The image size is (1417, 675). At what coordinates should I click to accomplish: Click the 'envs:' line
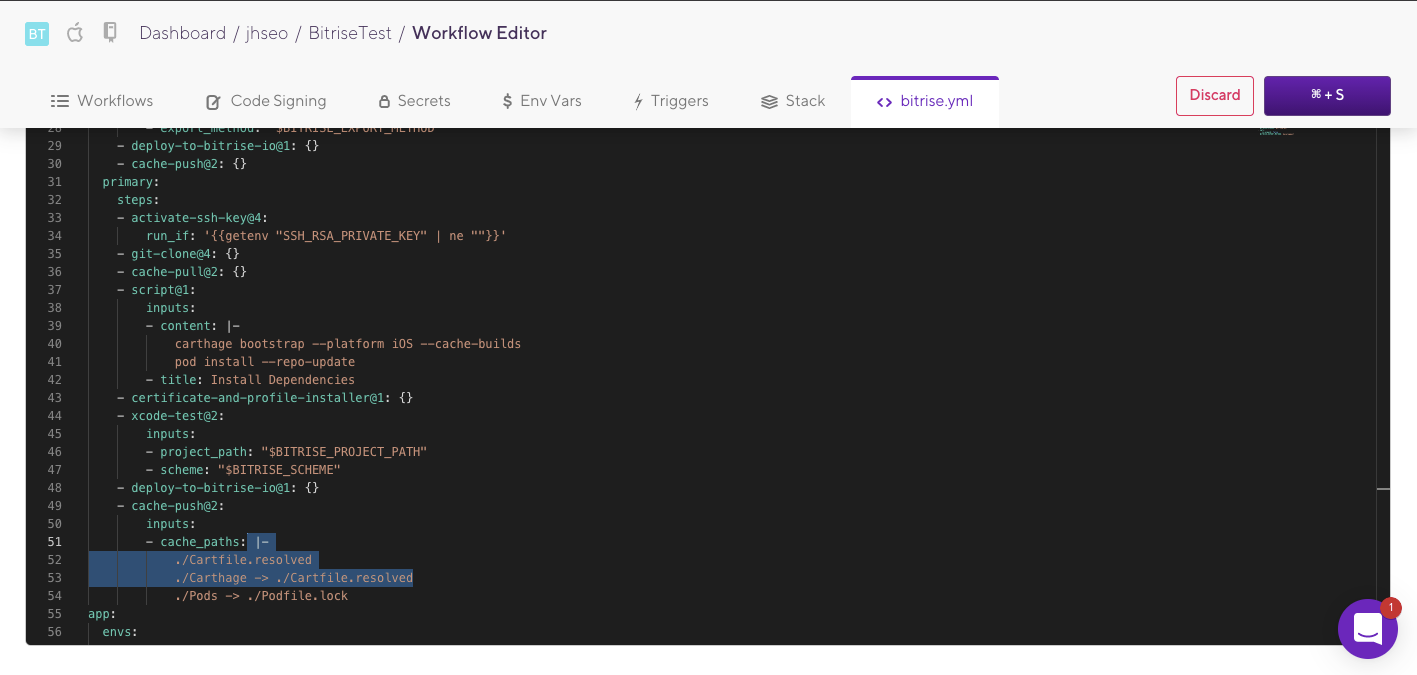click(x=120, y=632)
